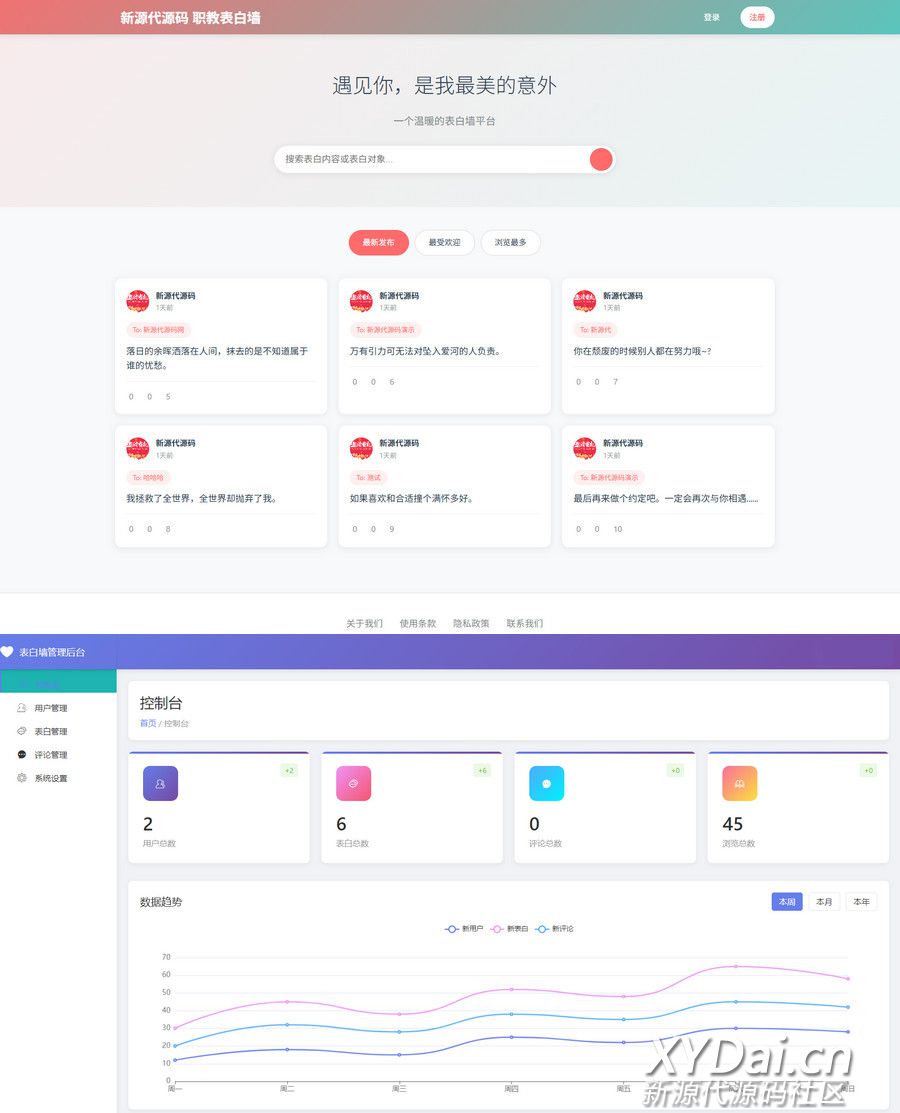Open 系统设置 in the admin sidebar
The image size is (900, 1113).
(x=50, y=778)
